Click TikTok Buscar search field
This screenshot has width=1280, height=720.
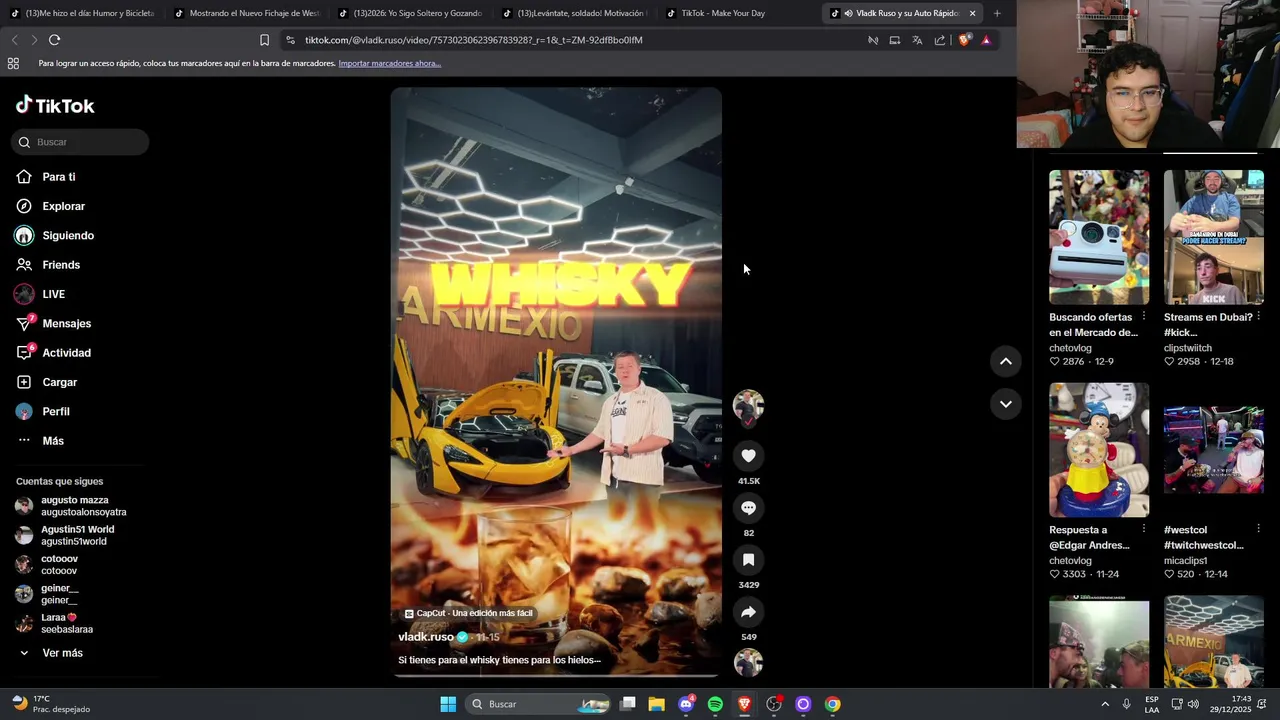80,142
